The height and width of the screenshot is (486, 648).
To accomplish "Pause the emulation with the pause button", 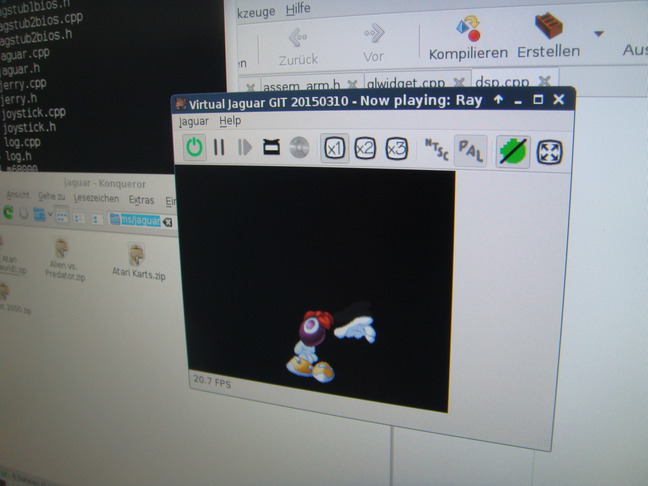I will pyautogui.click(x=219, y=148).
